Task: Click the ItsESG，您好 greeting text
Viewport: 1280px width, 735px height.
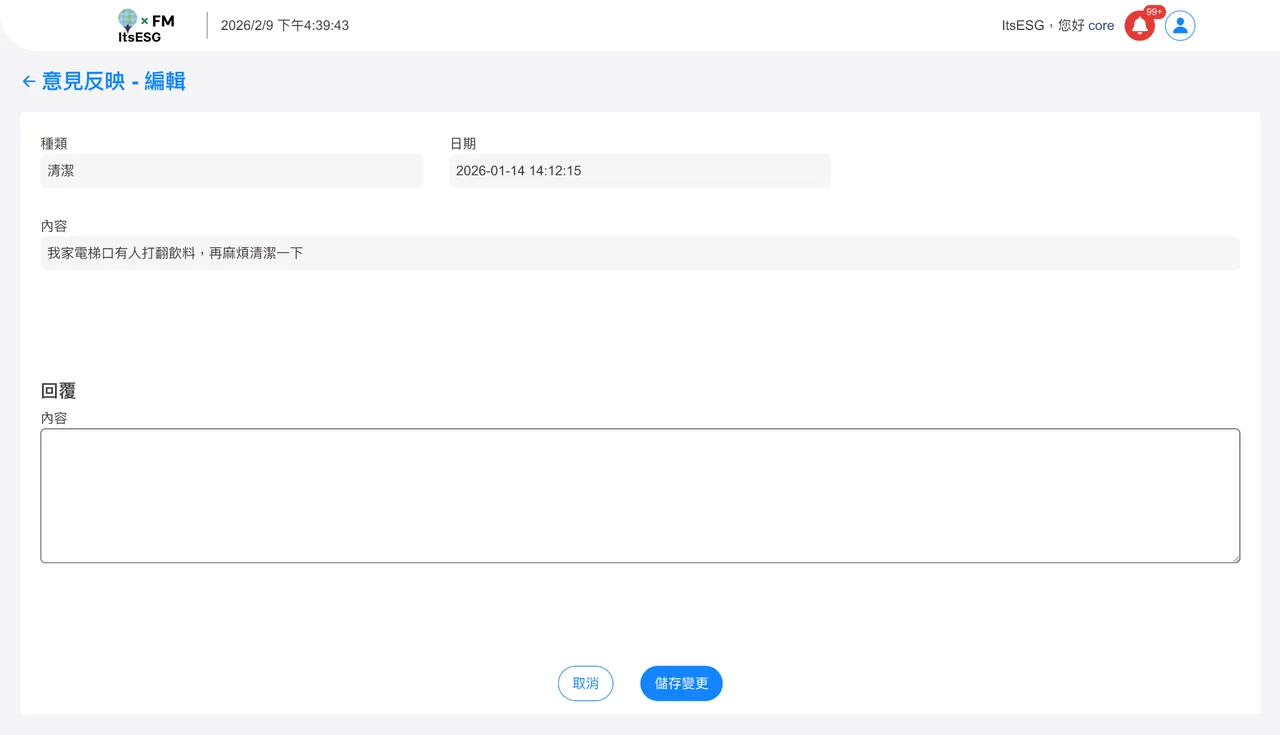Action: point(1043,26)
